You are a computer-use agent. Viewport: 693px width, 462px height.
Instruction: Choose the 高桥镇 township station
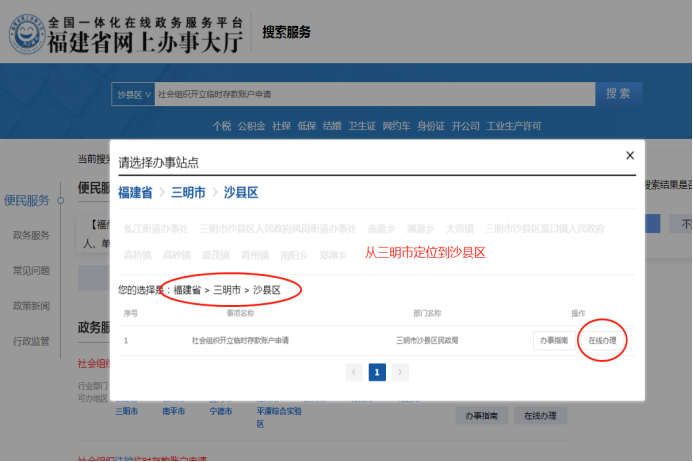coord(137,255)
